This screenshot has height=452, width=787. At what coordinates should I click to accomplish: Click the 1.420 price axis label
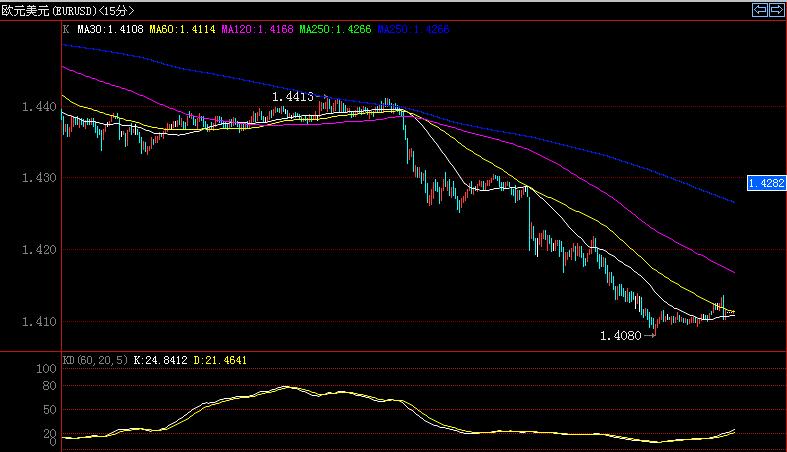coord(39,249)
